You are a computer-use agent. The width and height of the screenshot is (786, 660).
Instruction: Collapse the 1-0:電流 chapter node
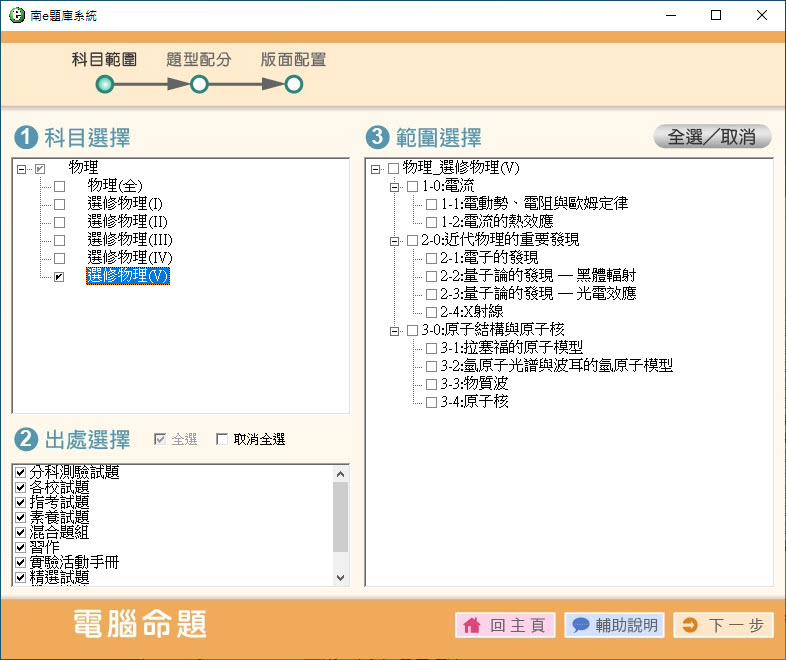pyautogui.click(x=394, y=187)
